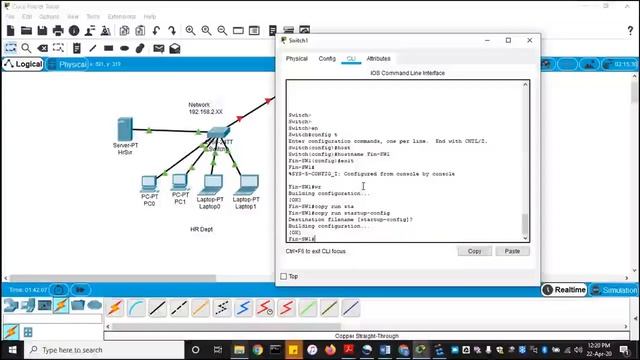Click the workspace horizontal scrollbar
Viewport: 640px width, 360px height.
(x=113, y=278)
